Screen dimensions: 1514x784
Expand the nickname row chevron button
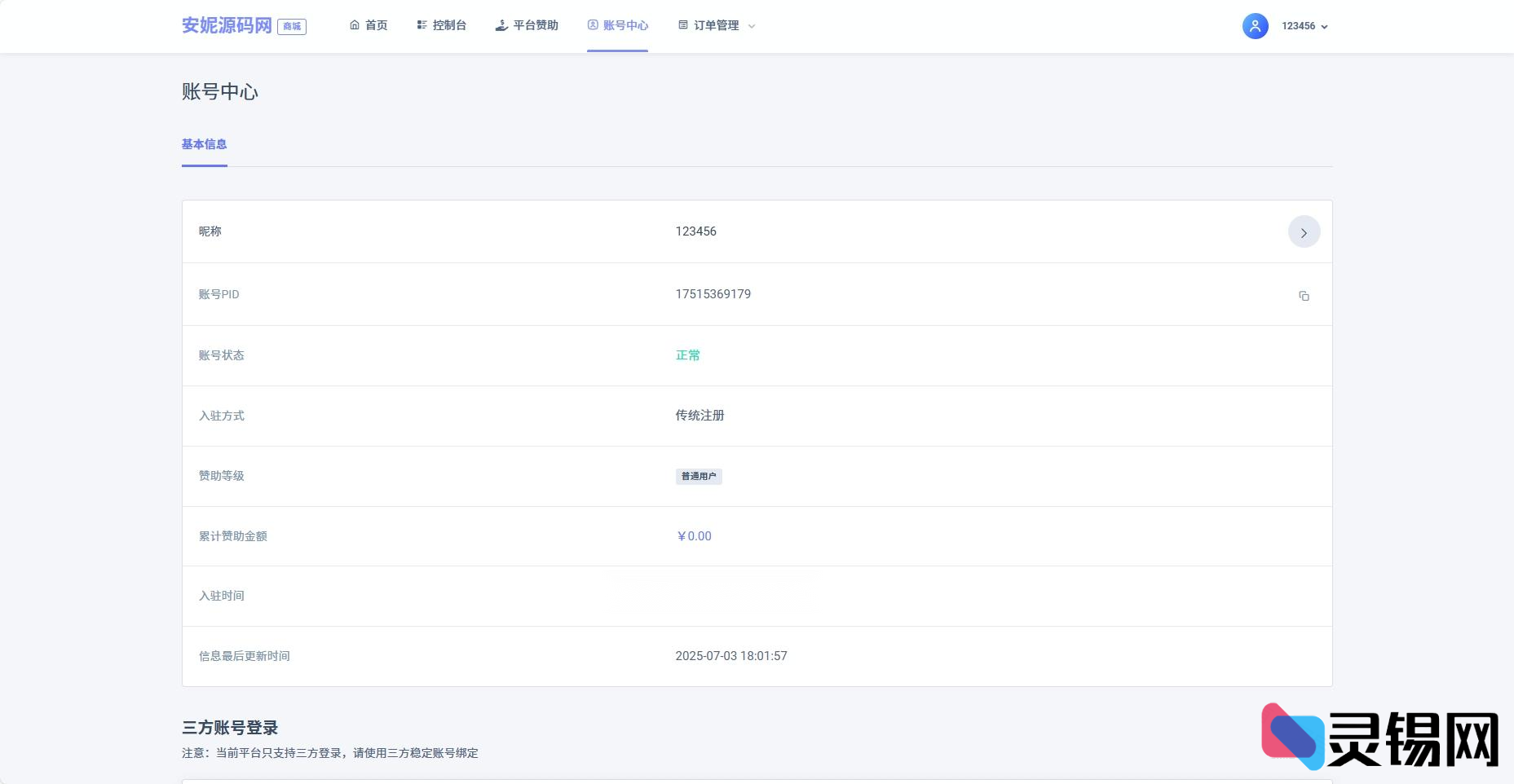[1304, 231]
